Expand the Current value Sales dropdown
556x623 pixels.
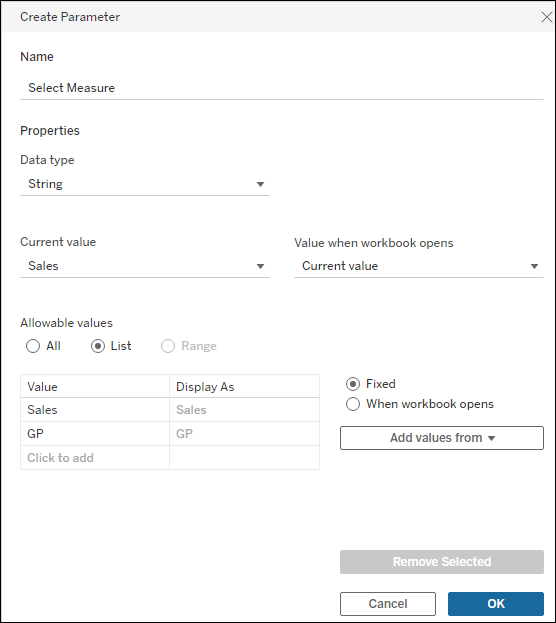click(x=145, y=266)
